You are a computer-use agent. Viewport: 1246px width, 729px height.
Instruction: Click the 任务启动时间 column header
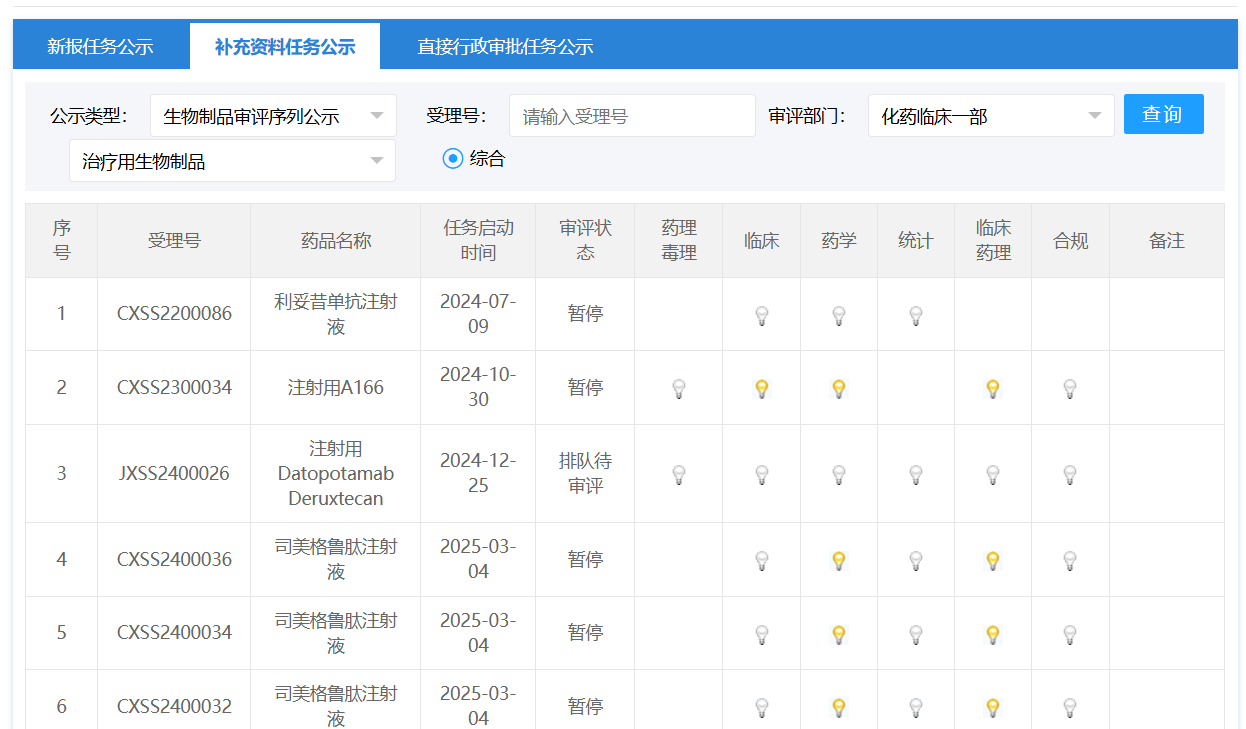pyautogui.click(x=478, y=241)
